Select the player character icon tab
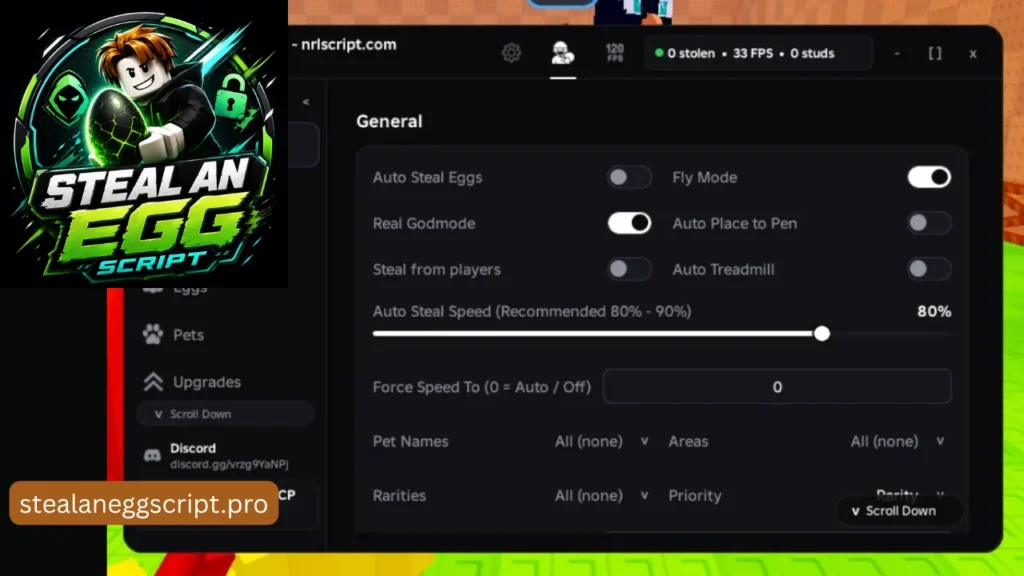The width and height of the screenshot is (1024, 576). (562, 53)
